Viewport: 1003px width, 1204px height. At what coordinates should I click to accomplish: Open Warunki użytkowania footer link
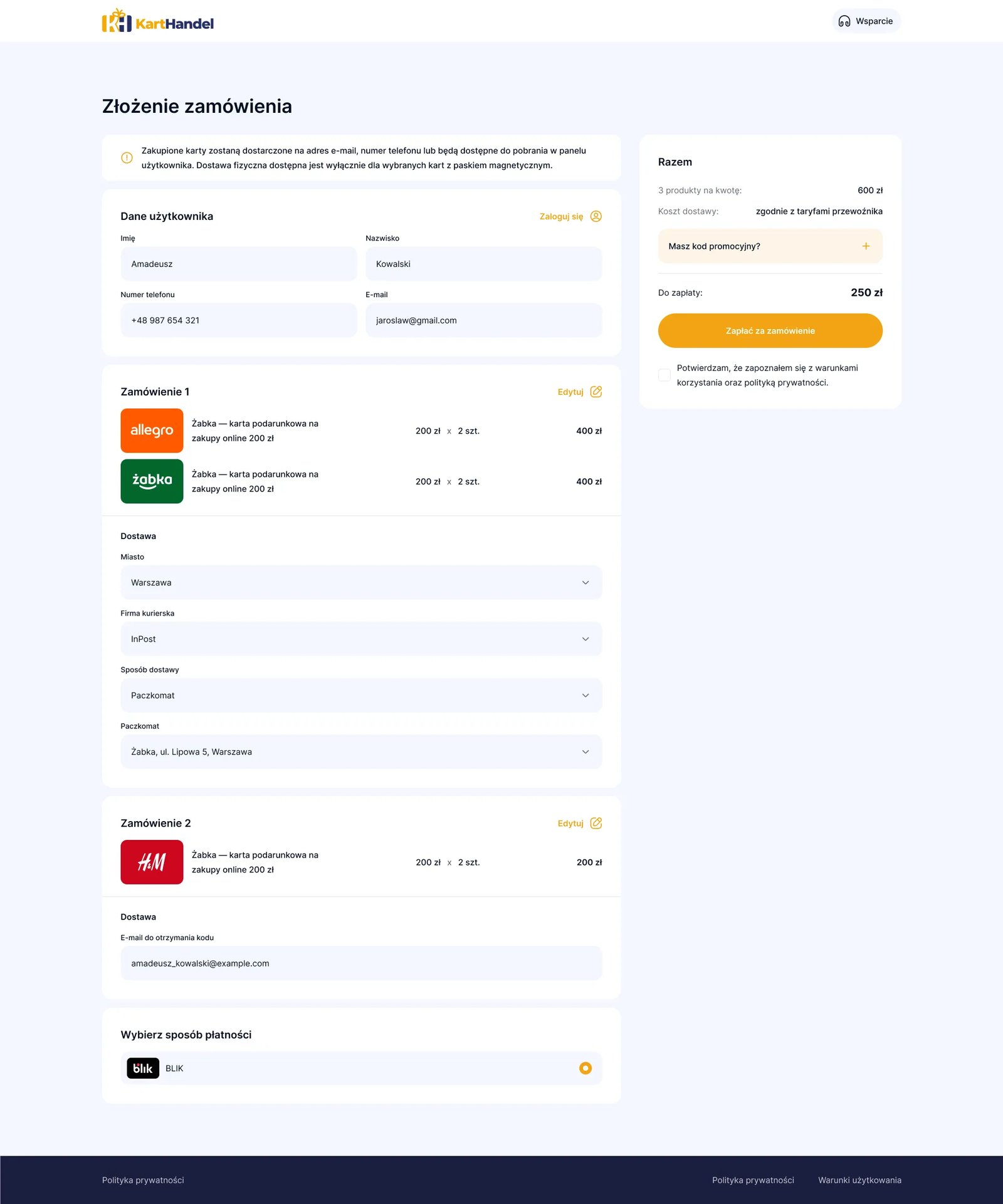[x=859, y=1180]
